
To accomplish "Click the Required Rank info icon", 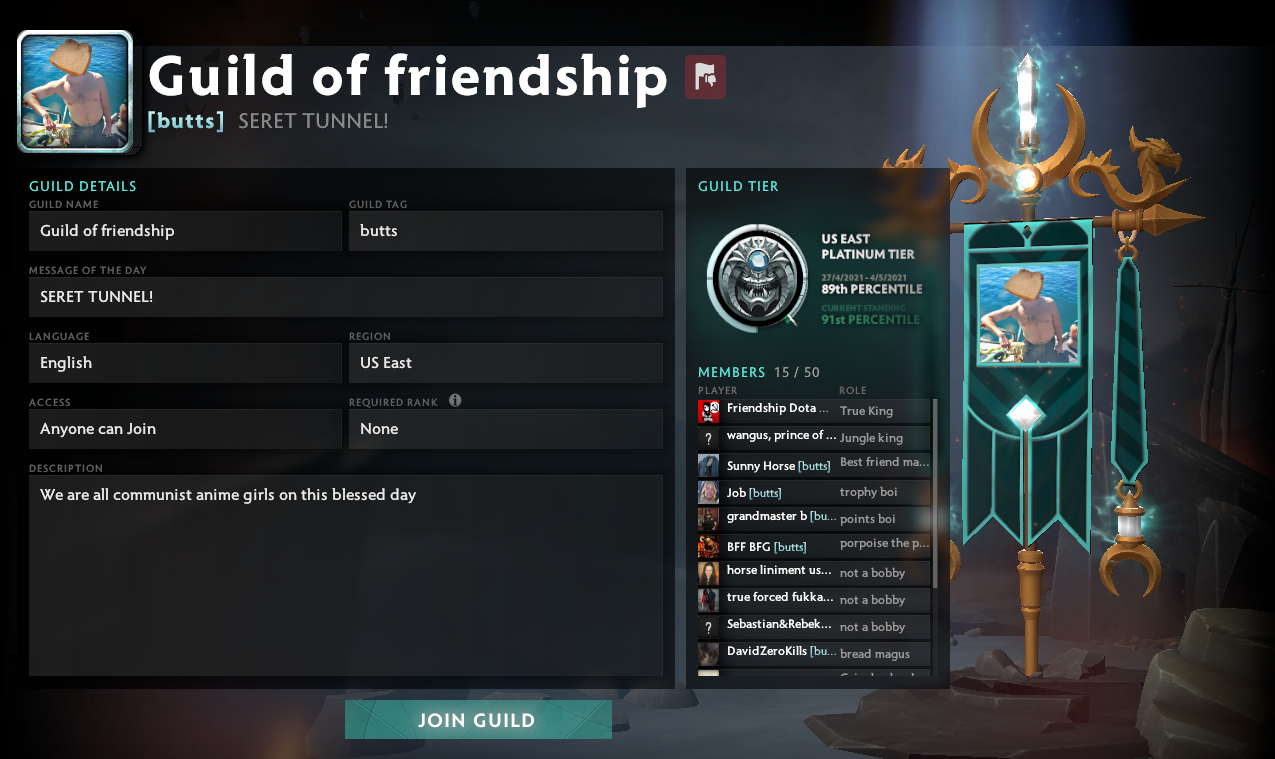I will (x=455, y=401).
